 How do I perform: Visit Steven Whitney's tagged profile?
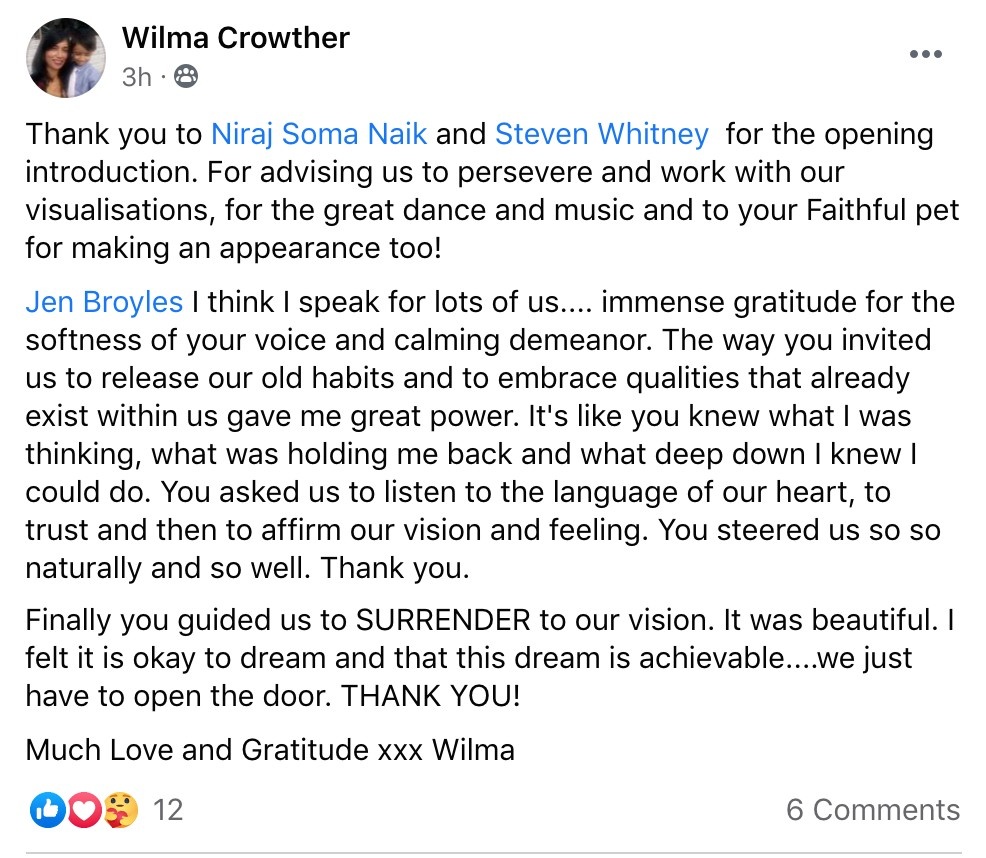(x=601, y=133)
